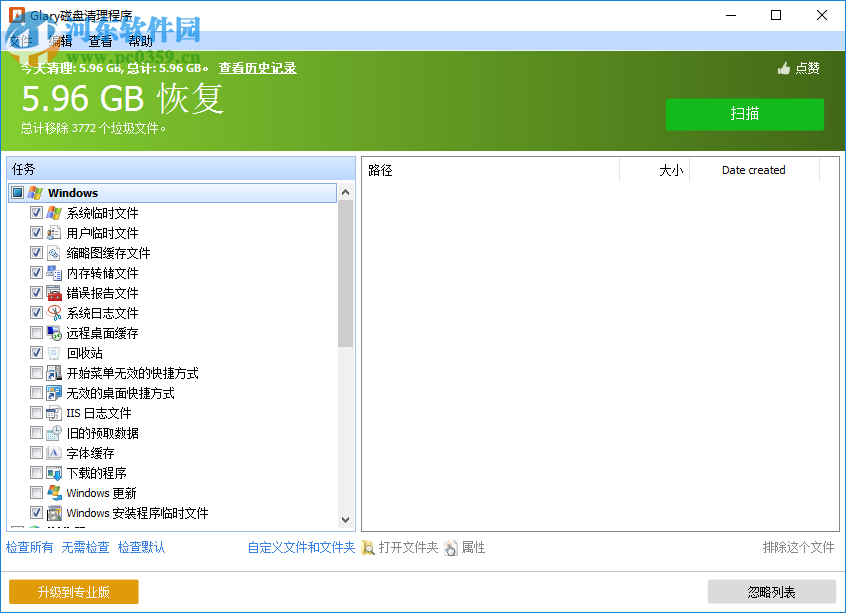Click the 系统临时文件 Windows logo icon
This screenshot has height=613, width=846.
(x=53, y=212)
